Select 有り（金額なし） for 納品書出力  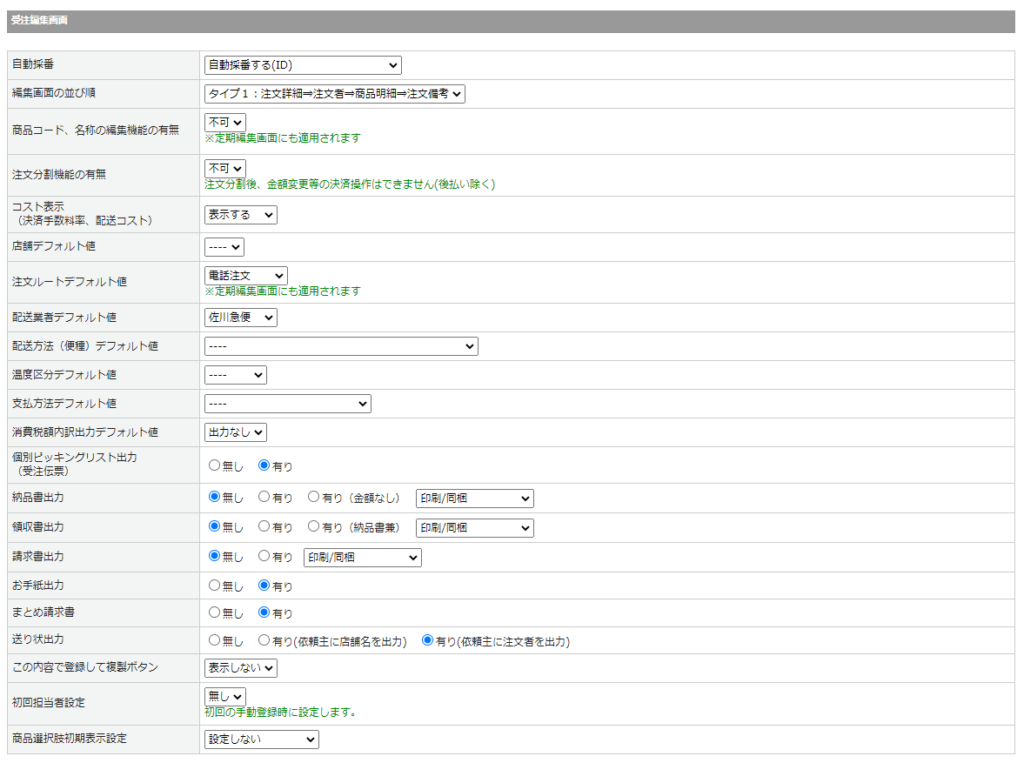(x=314, y=498)
